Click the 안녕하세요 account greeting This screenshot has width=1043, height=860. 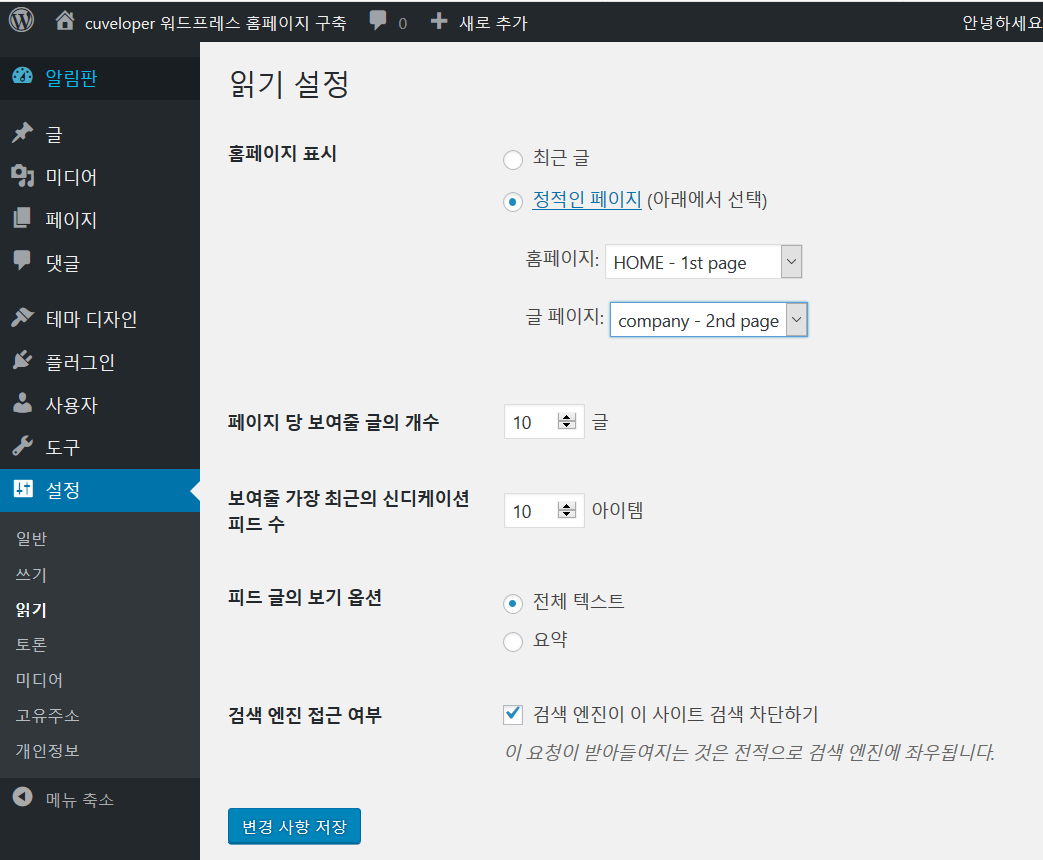(1002, 23)
